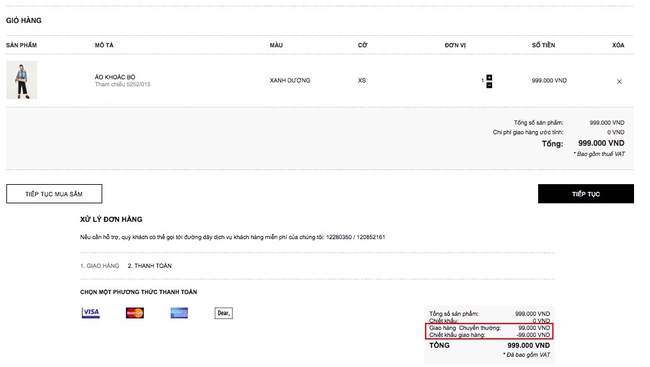
Task: Click the MÀU column header
Action: [276, 45]
